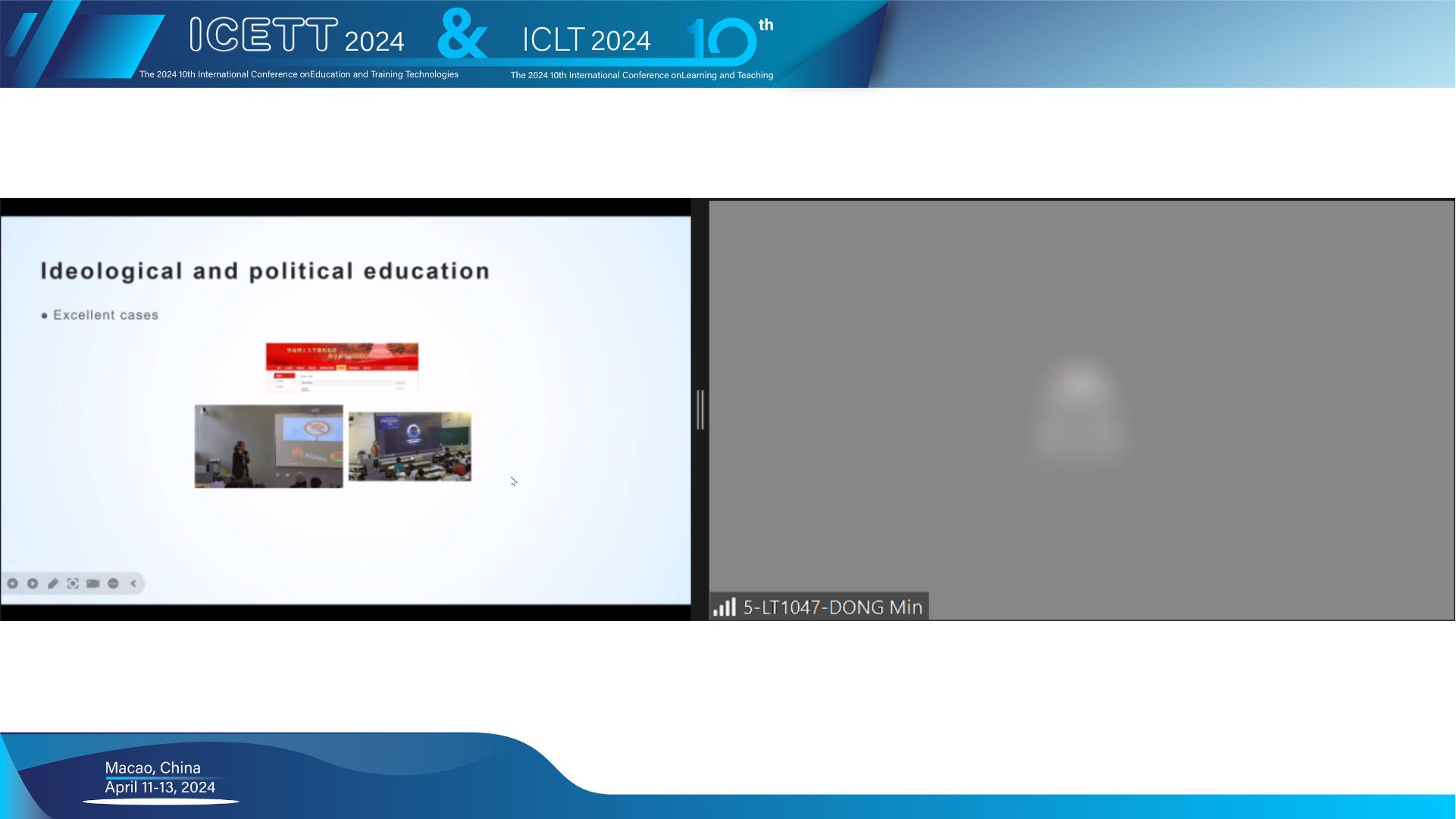Select participant label 5-LT1047-DONG Min

tap(831, 607)
